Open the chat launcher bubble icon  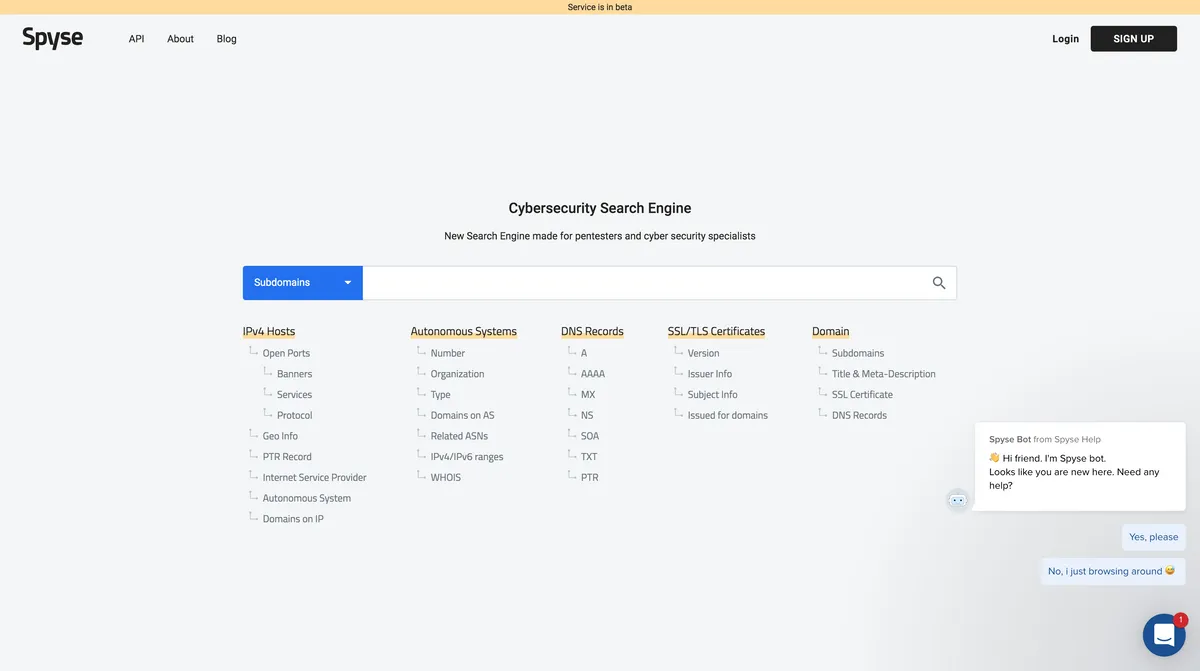pos(1164,635)
